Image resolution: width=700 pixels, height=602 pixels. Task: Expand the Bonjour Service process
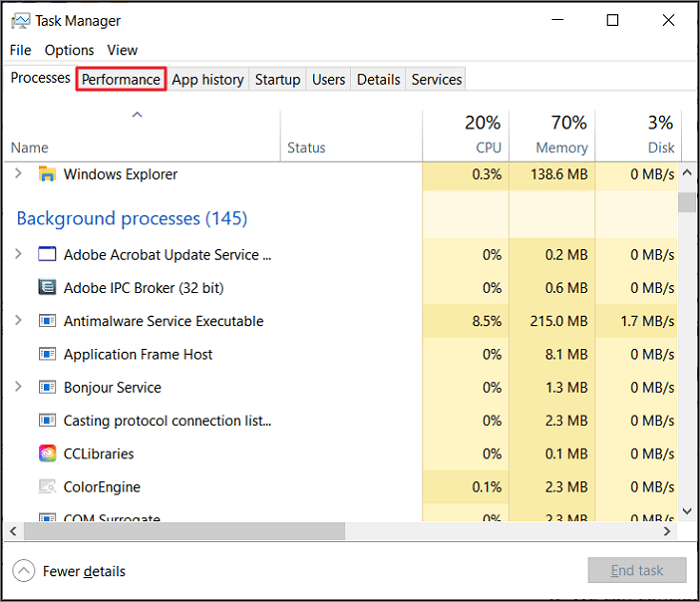point(18,387)
